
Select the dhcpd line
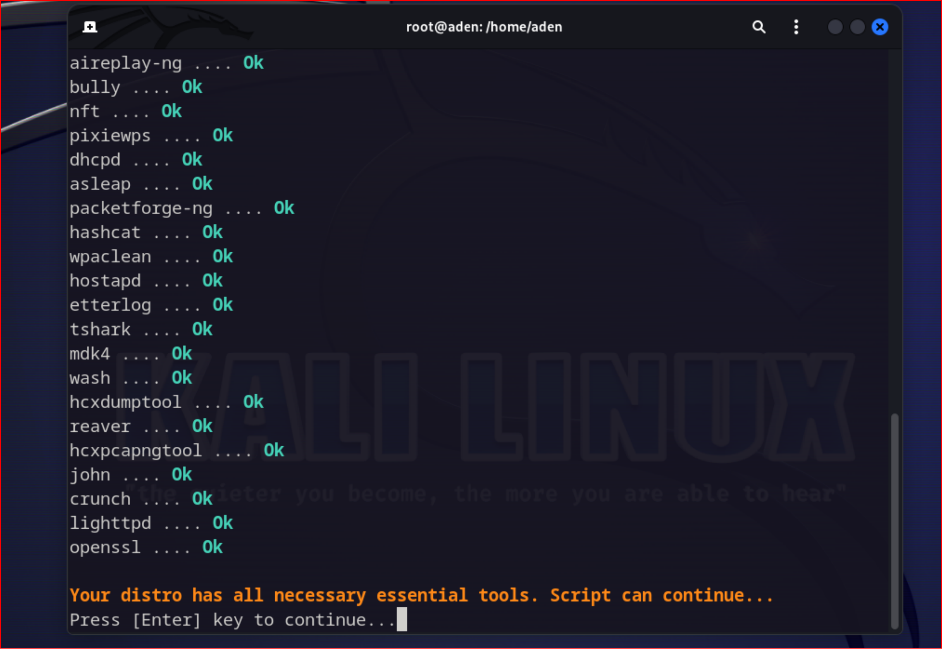136,160
